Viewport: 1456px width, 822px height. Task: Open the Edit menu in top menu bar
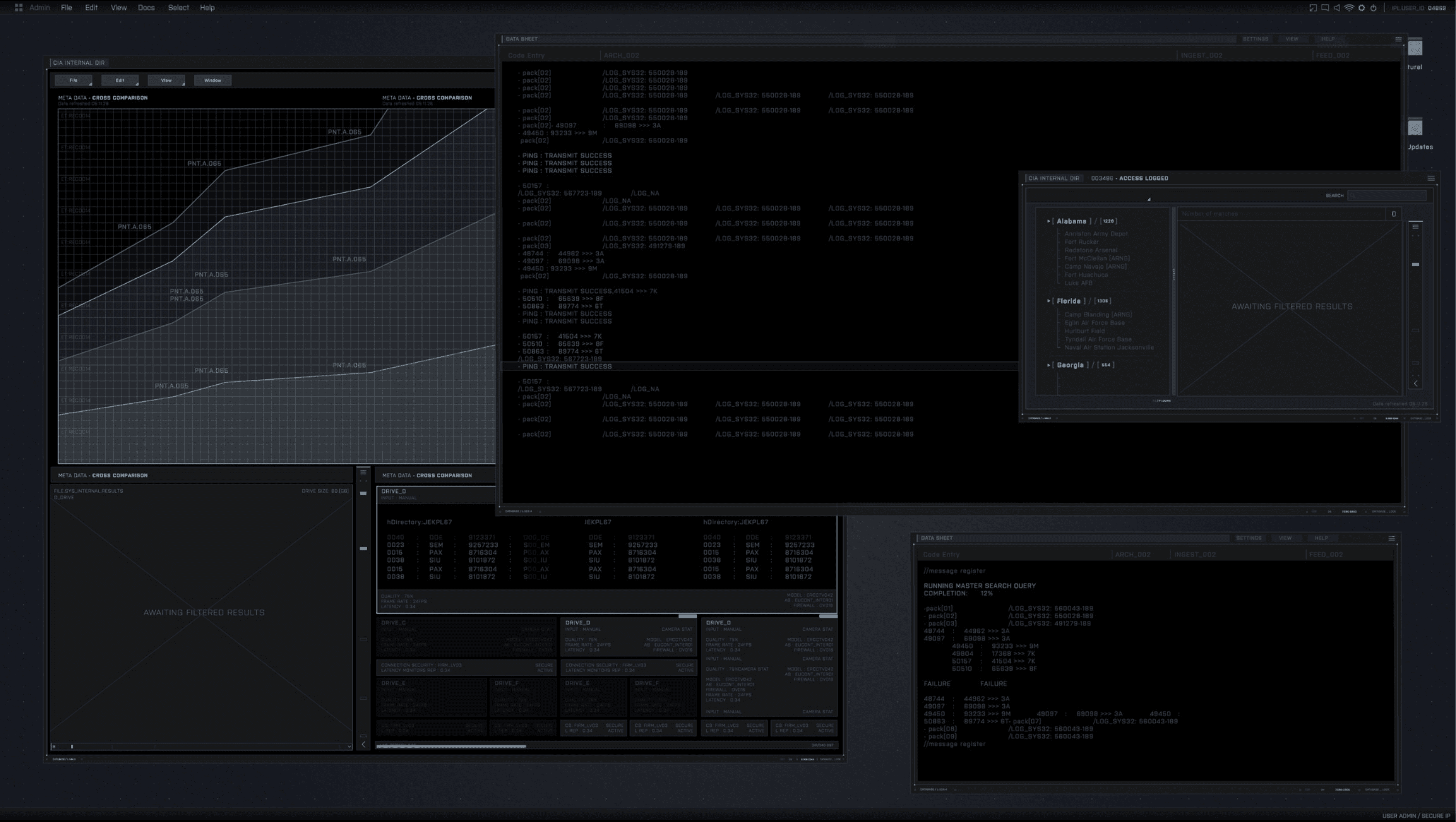[x=91, y=7]
